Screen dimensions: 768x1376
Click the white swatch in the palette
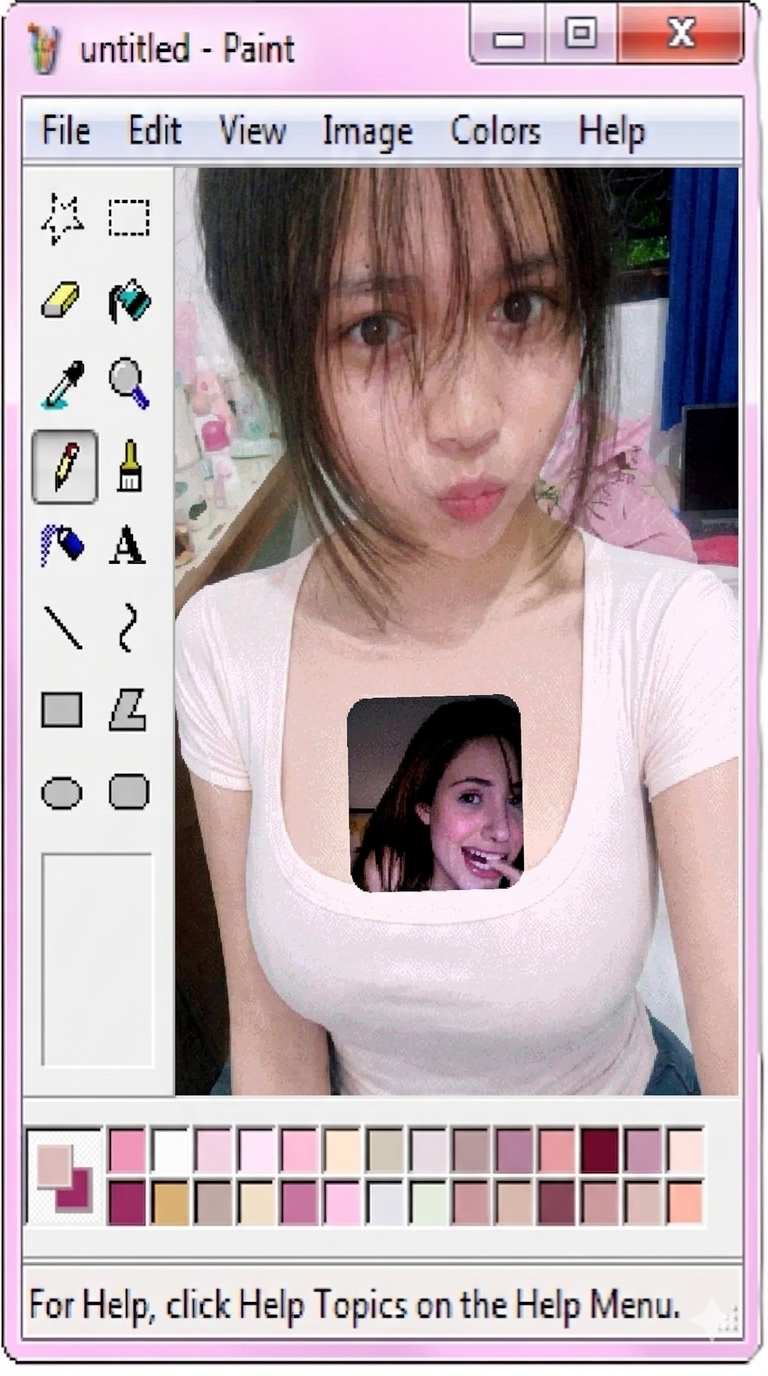(170, 1149)
